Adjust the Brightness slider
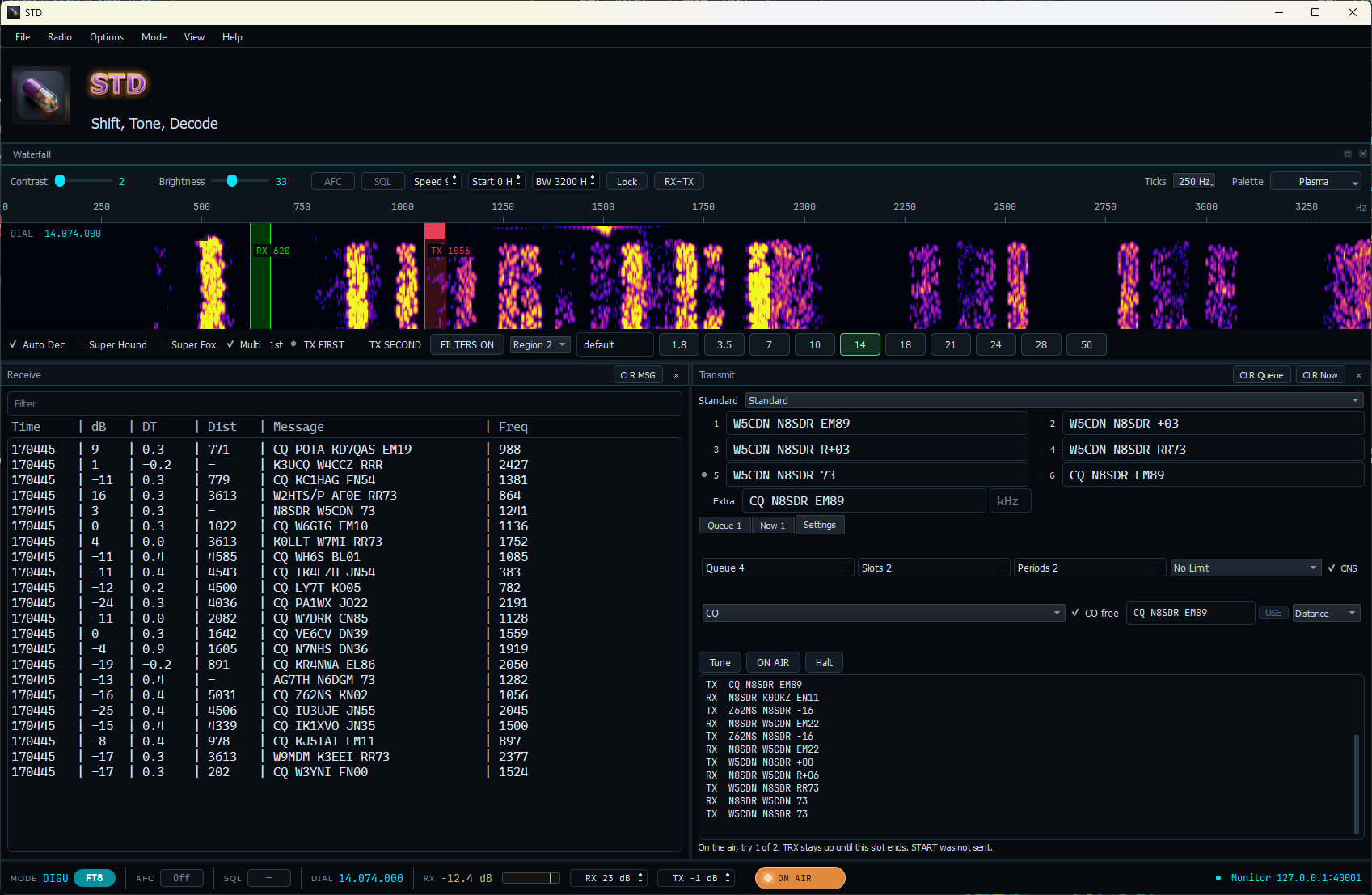The image size is (1372, 895). 239,181
